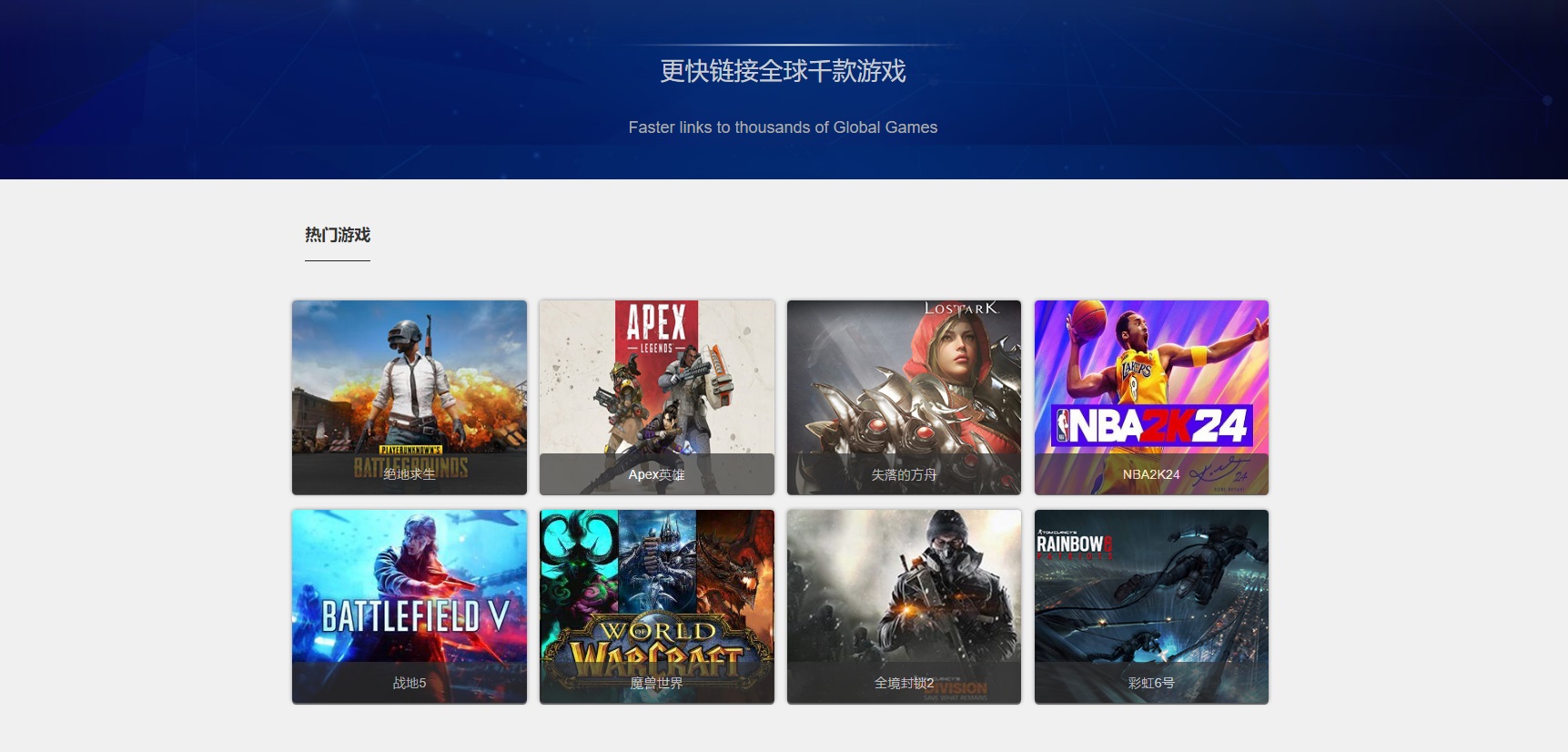Click the 更快链接全球千款游戏 banner heading
Viewport: 1568px width, 752px height.
(x=783, y=71)
